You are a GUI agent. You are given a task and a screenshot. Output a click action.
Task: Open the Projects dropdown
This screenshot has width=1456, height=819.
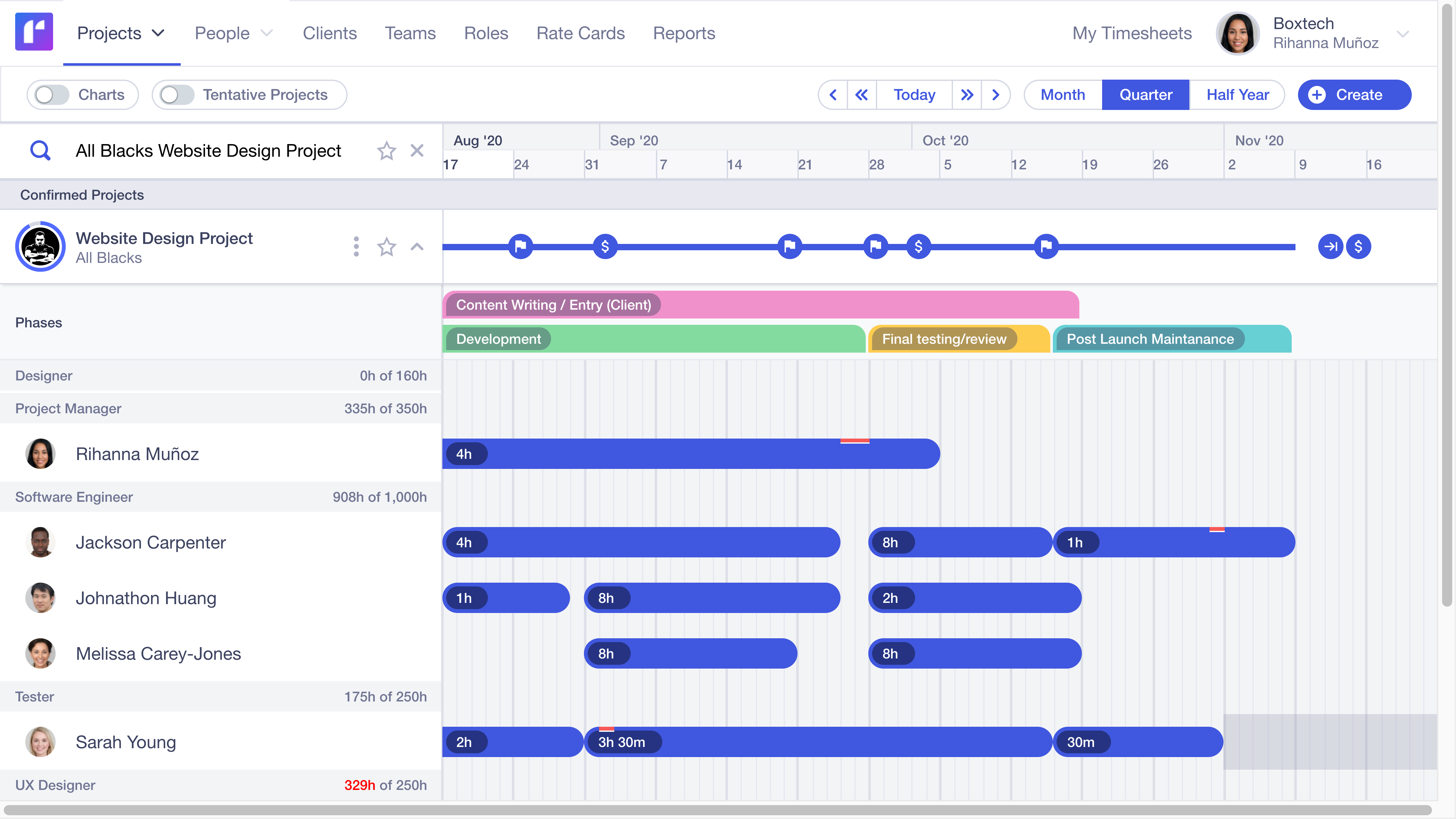pyautogui.click(x=120, y=33)
